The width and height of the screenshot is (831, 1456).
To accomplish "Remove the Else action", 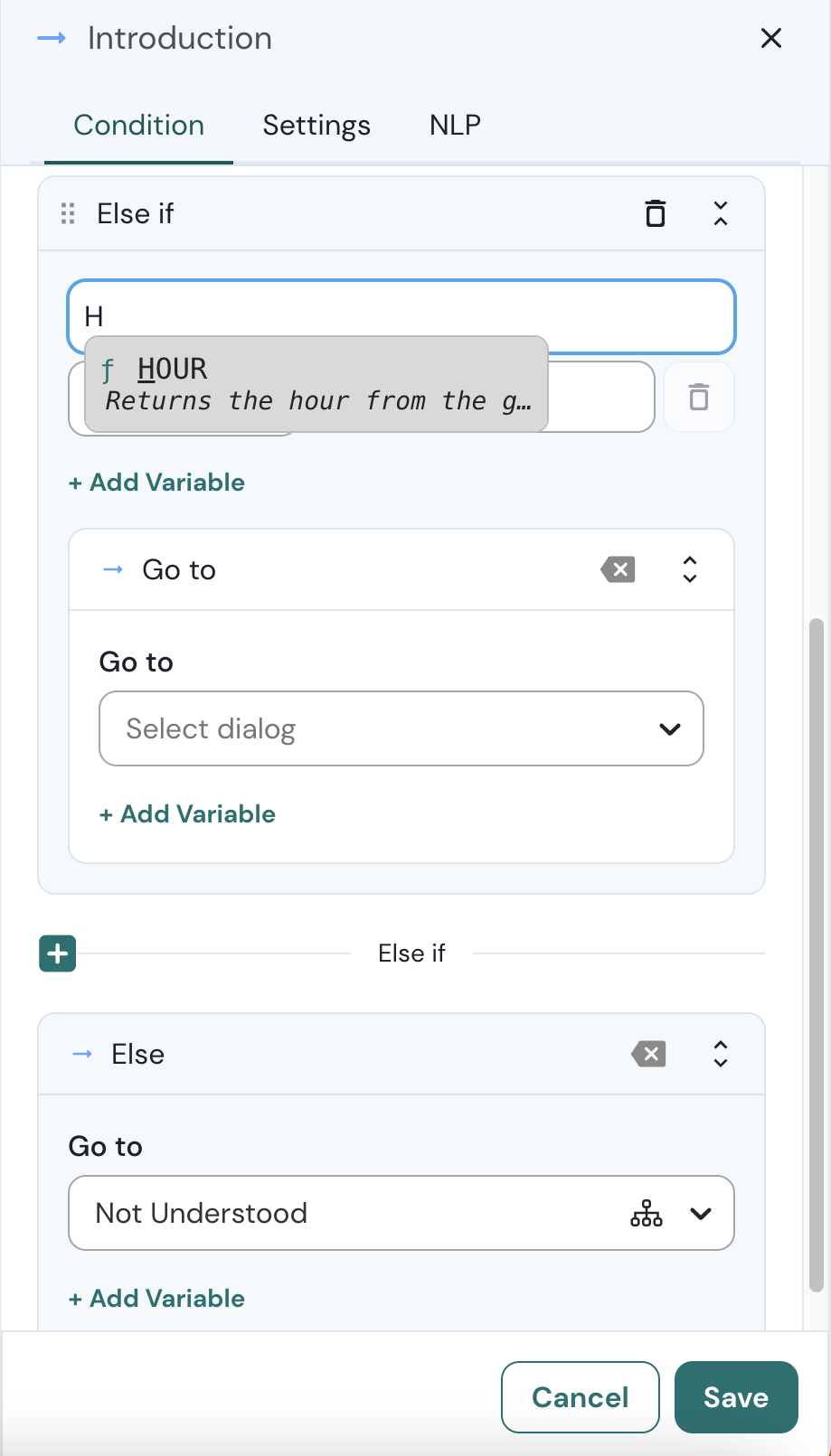I will (648, 1054).
